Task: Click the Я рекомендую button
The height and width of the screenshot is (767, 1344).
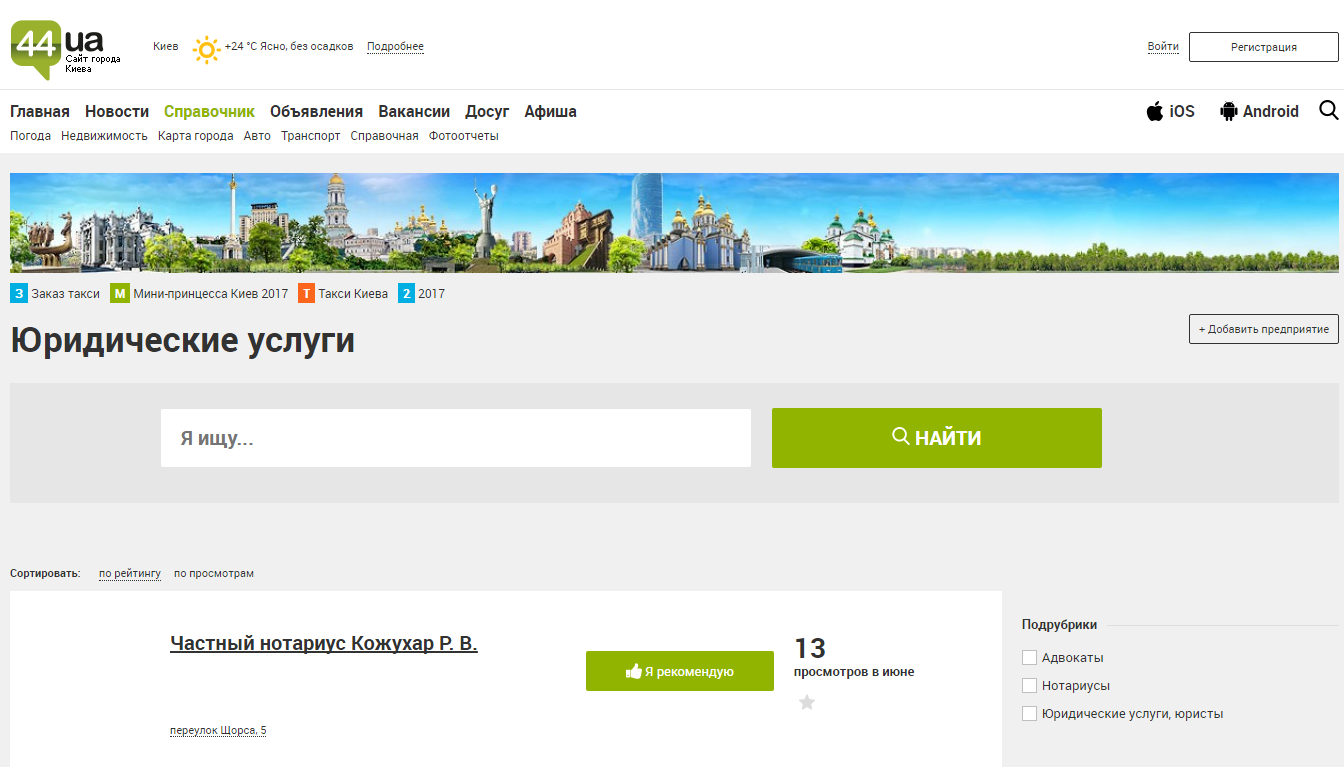Action: (x=680, y=671)
